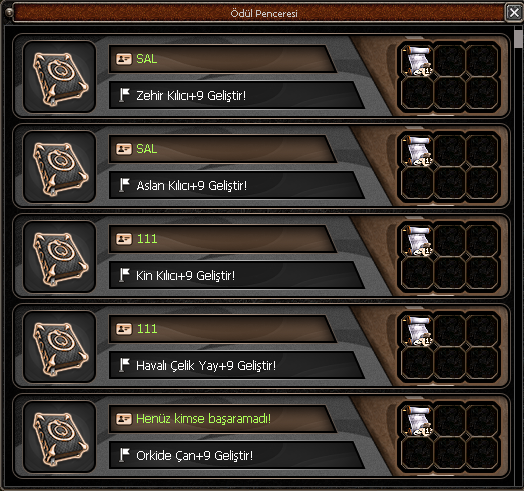Click the book icon for Zehir Kılıcı+9 mission
Image resolution: width=524 pixels, height=491 pixels.
click(60, 77)
